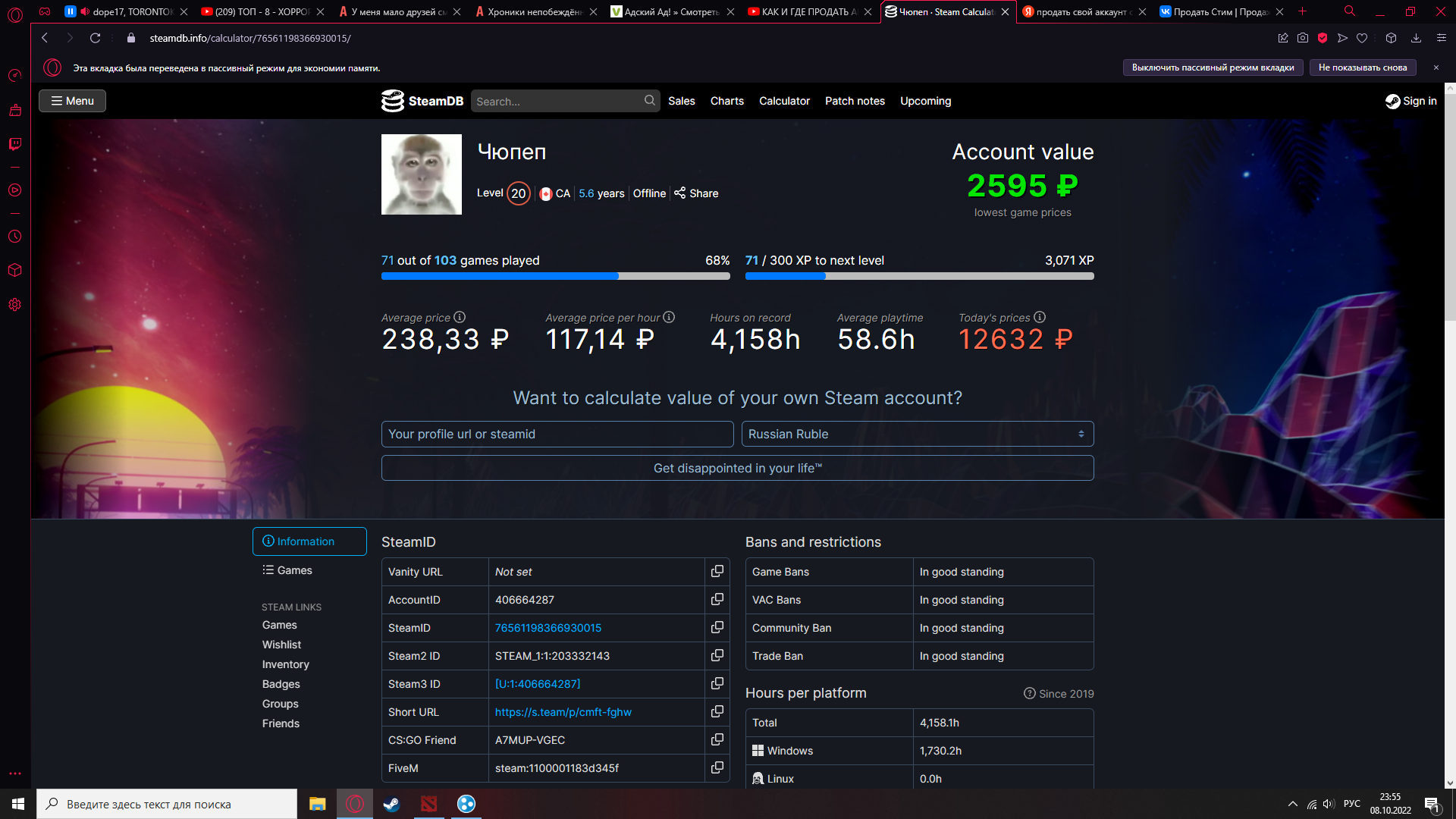Viewport: 1456px width, 819px height.
Task: Open Calculator in SteamDB navigation
Action: [784, 101]
